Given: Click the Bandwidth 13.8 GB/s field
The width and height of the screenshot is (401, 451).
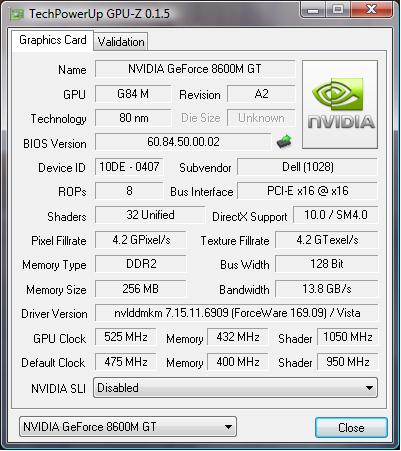Looking at the screenshot, I should 327,289.
